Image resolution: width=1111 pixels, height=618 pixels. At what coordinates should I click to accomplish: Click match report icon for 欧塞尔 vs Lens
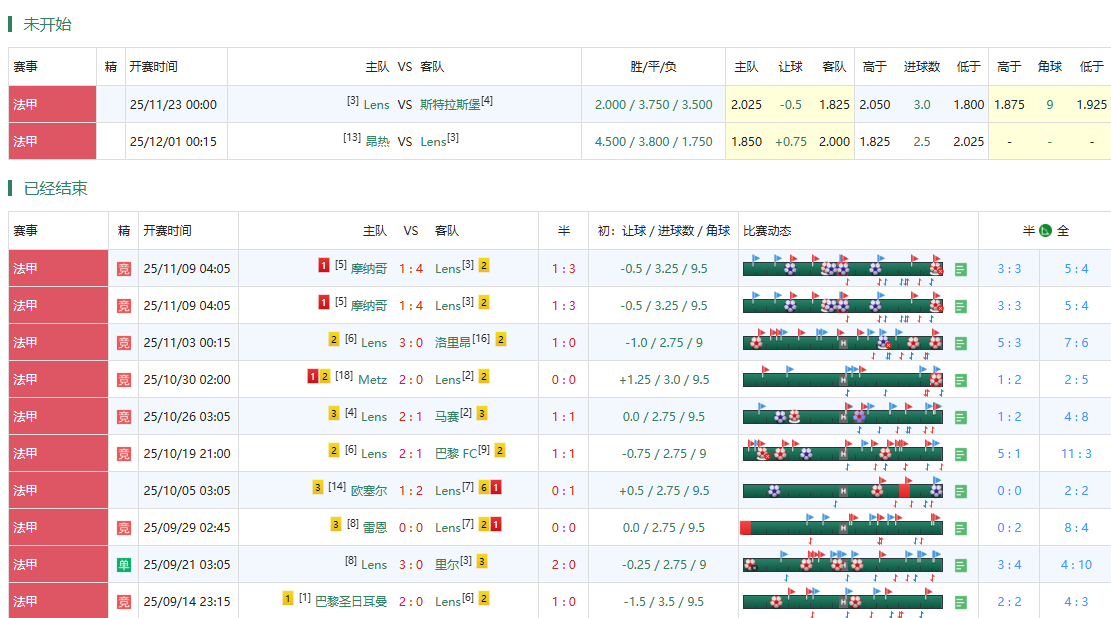[961, 491]
